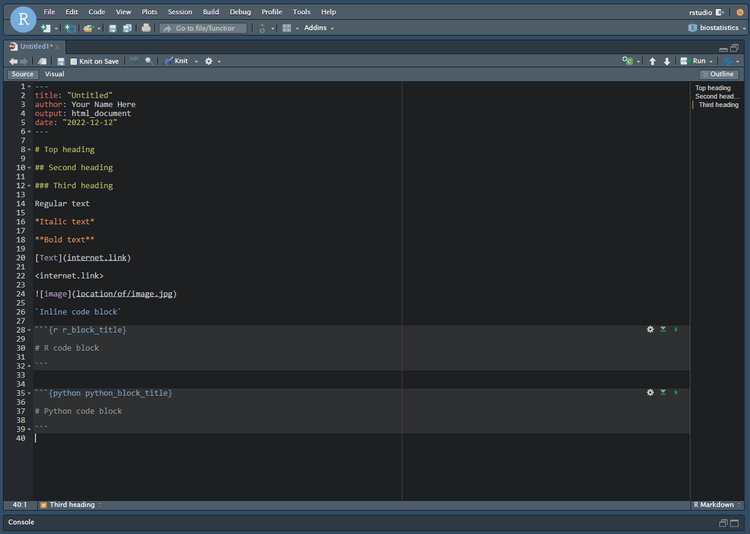Click the Insert new code chunk icon
This screenshot has width=750, height=534.
click(x=627, y=61)
